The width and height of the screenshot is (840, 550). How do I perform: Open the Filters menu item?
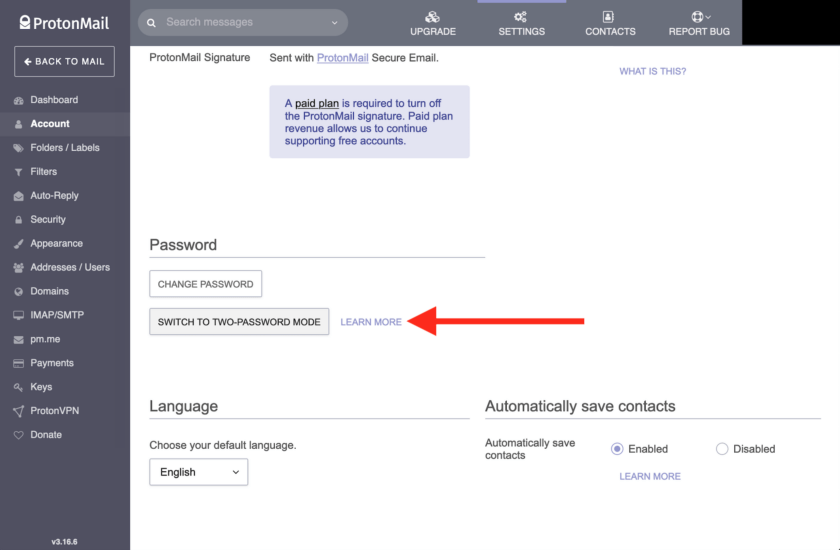(43, 172)
